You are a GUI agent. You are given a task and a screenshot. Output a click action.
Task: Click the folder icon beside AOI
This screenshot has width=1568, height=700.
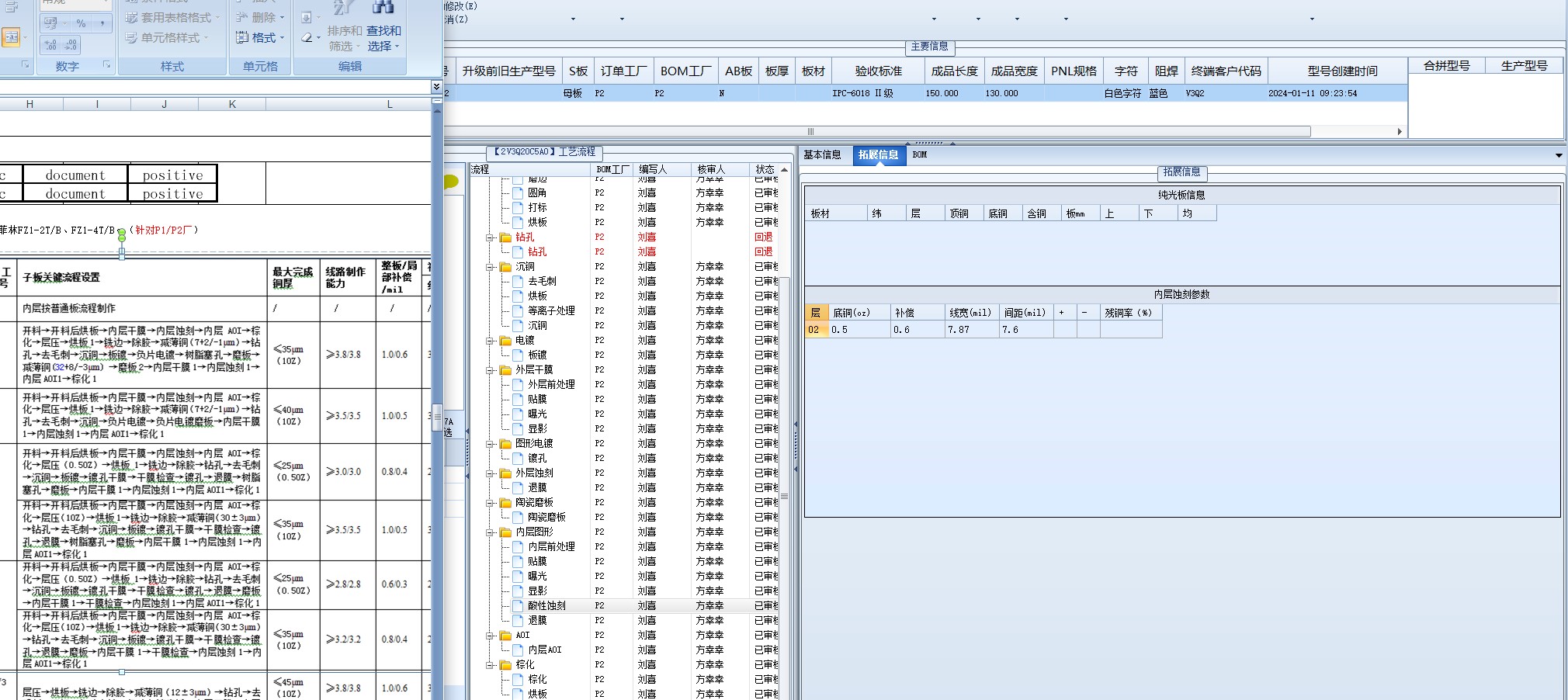coord(505,636)
